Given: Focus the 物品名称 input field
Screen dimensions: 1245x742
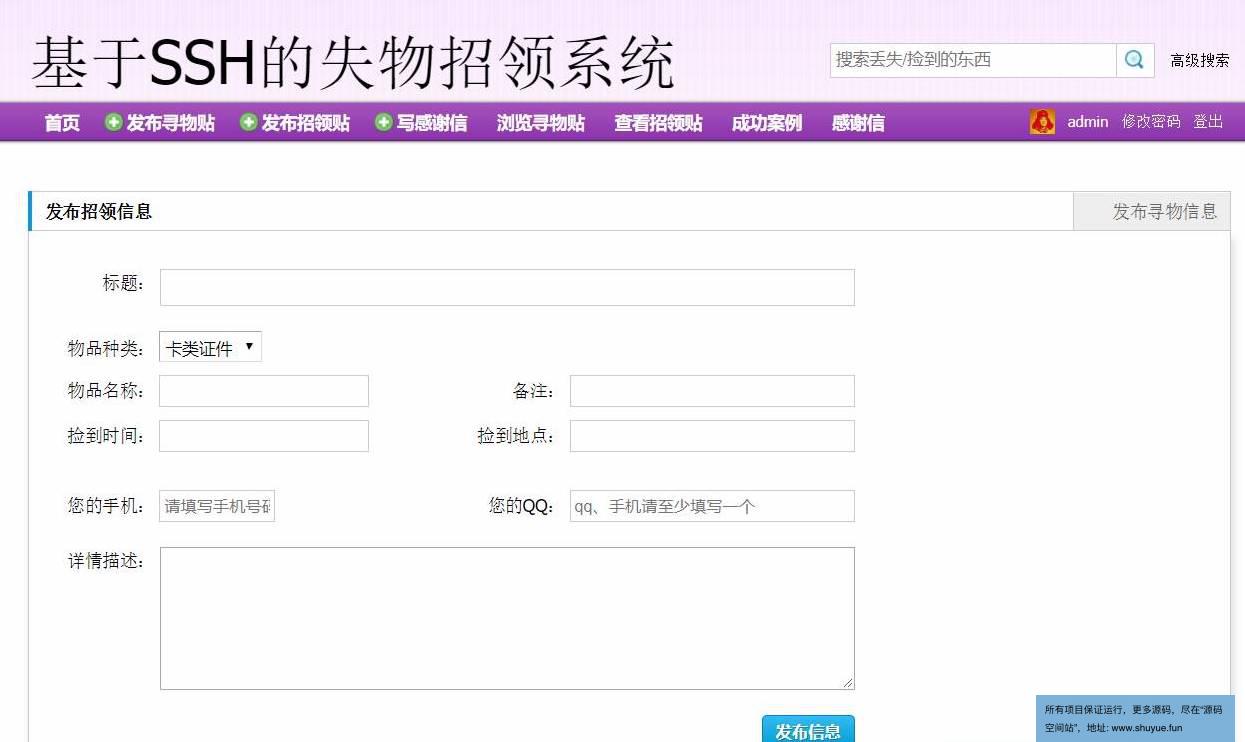Looking at the screenshot, I should point(264,391).
